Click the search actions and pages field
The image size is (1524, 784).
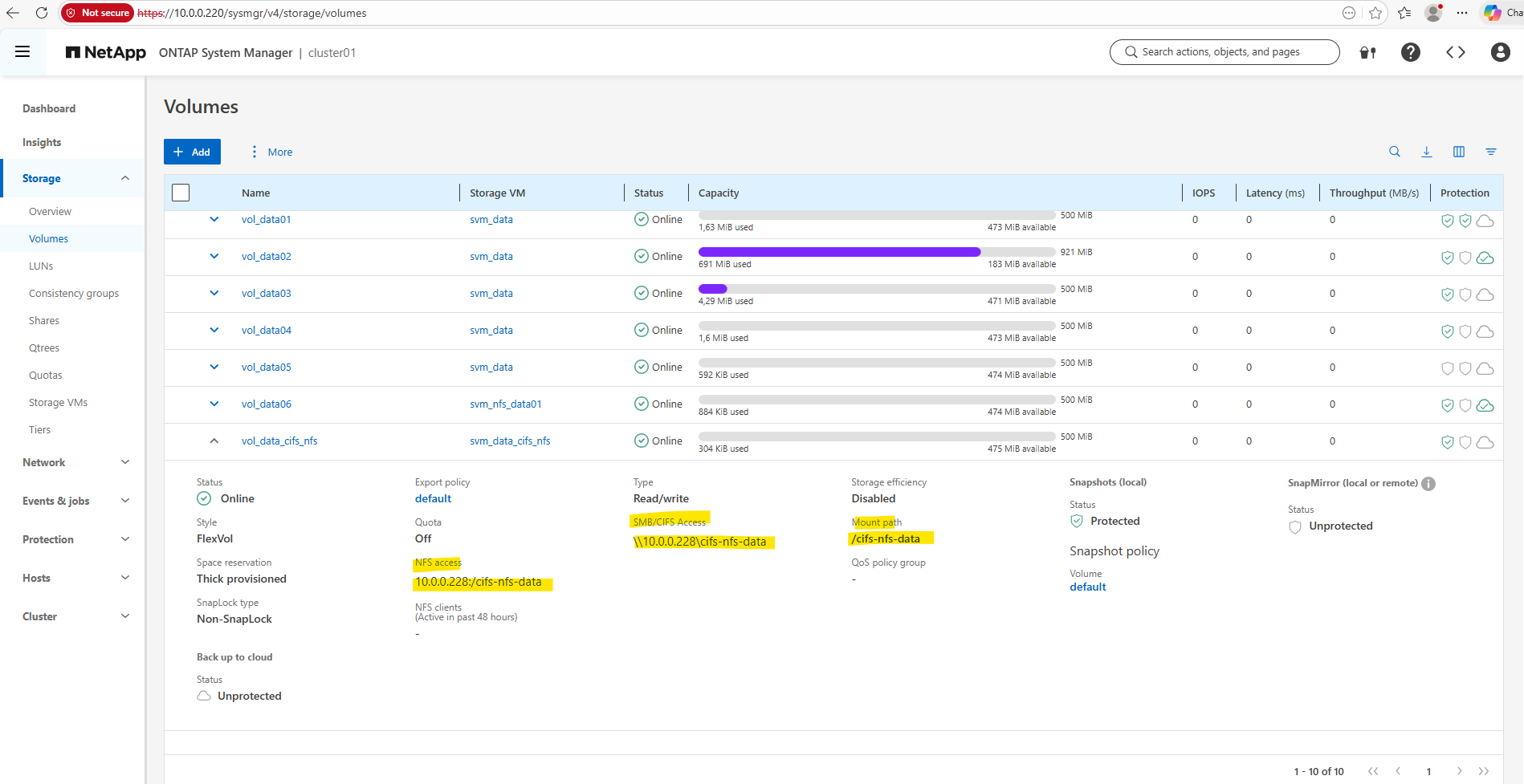tap(1224, 52)
